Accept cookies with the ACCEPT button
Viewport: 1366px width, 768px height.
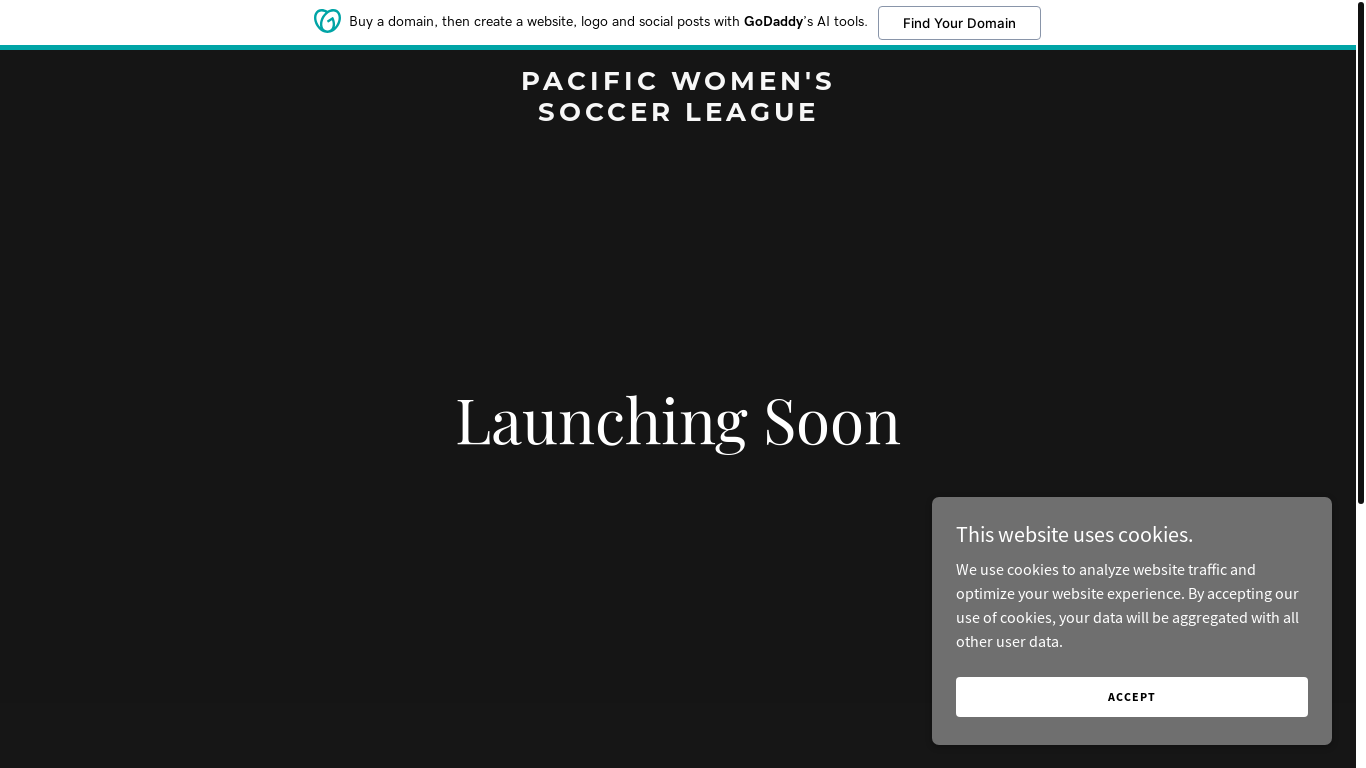[1131, 697]
